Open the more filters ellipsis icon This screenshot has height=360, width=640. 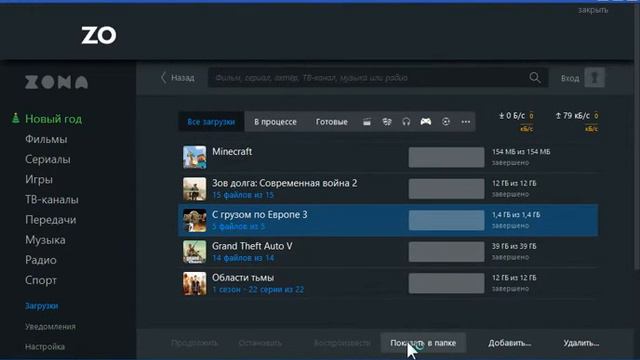[466, 122]
